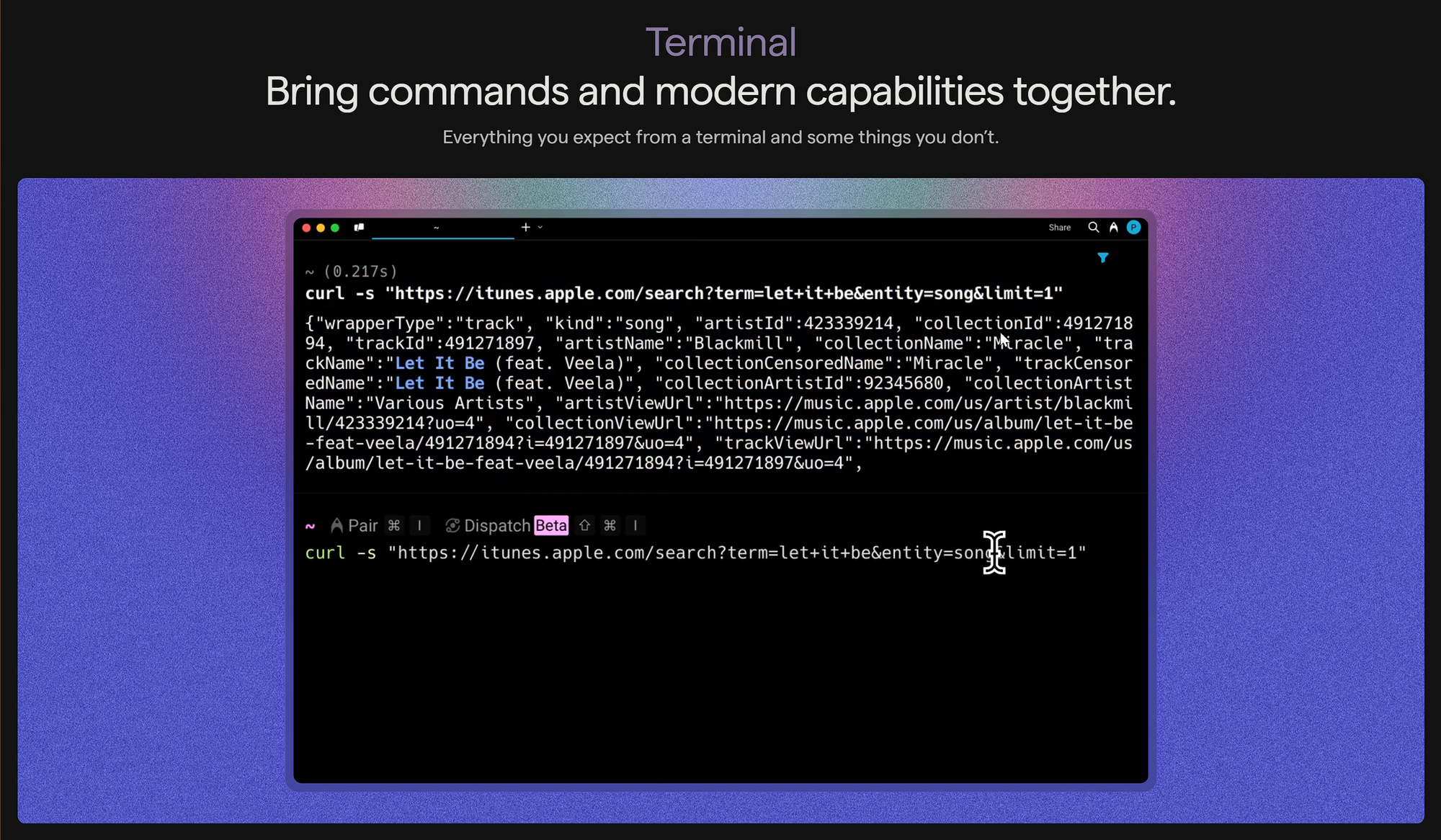Click the command key hint next to Pair
The width and height of the screenshot is (1441, 840).
tap(394, 526)
